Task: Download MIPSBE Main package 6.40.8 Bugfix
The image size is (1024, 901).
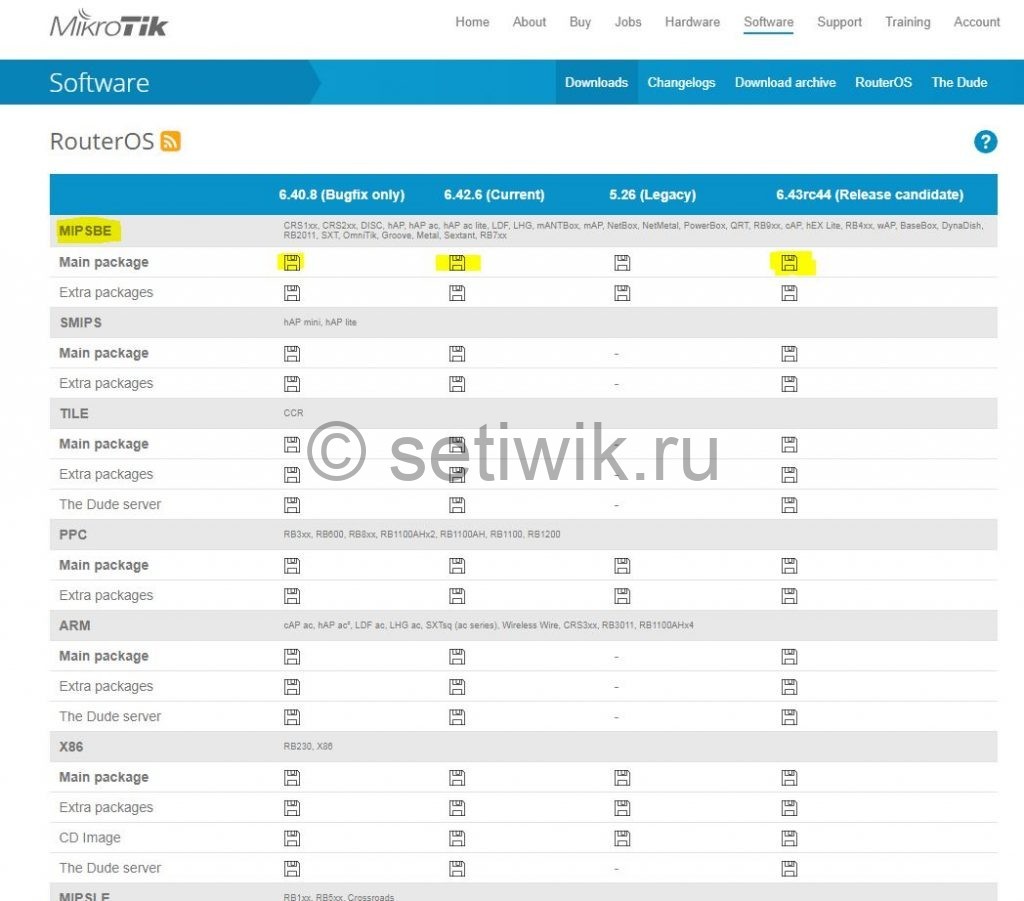Action: click(292, 262)
